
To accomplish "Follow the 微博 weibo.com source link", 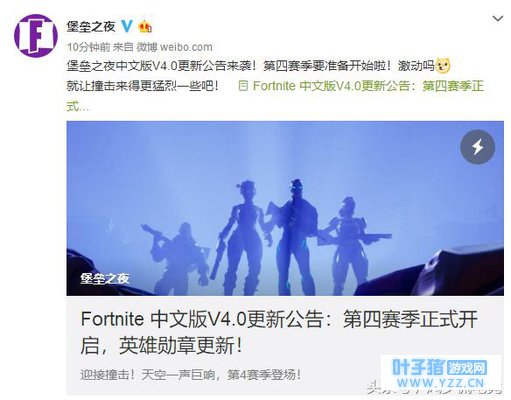I will click(174, 47).
